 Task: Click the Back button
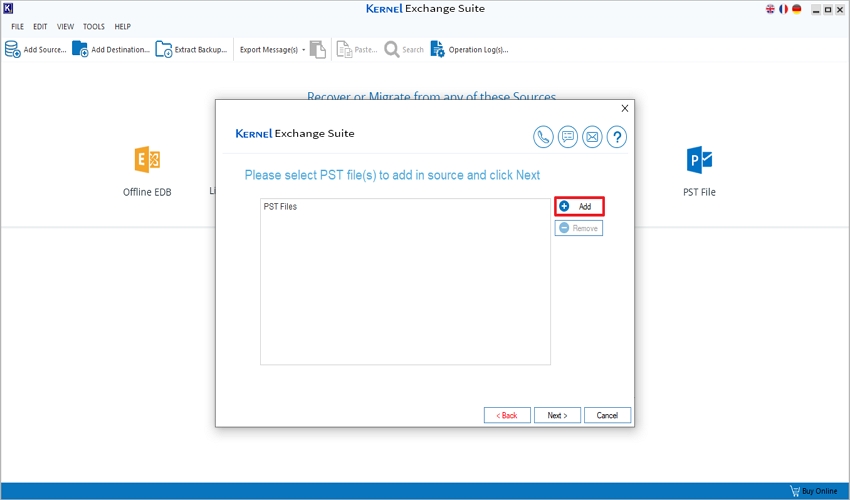click(x=507, y=415)
